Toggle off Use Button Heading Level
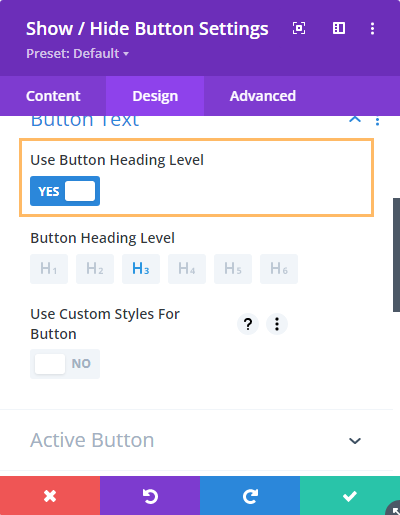Image resolution: width=400 pixels, height=515 pixels. coord(65,191)
